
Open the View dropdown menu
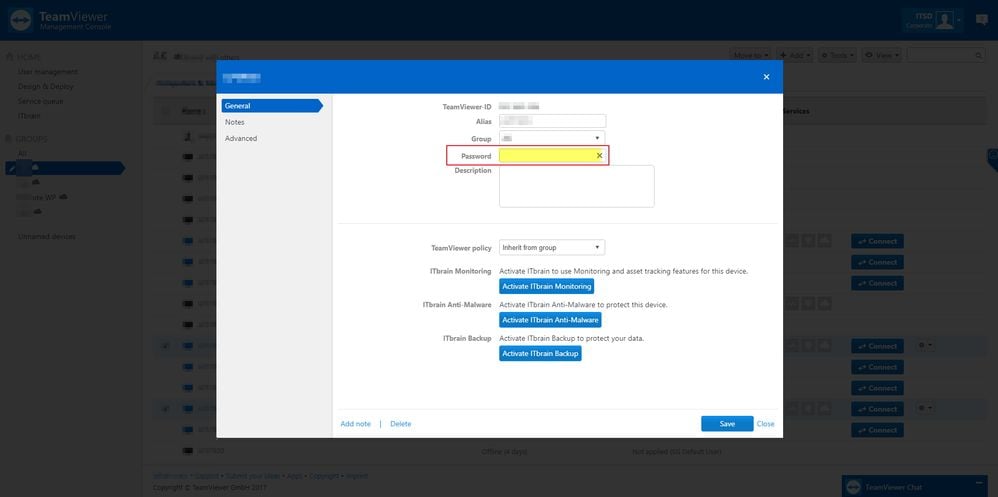coord(882,55)
